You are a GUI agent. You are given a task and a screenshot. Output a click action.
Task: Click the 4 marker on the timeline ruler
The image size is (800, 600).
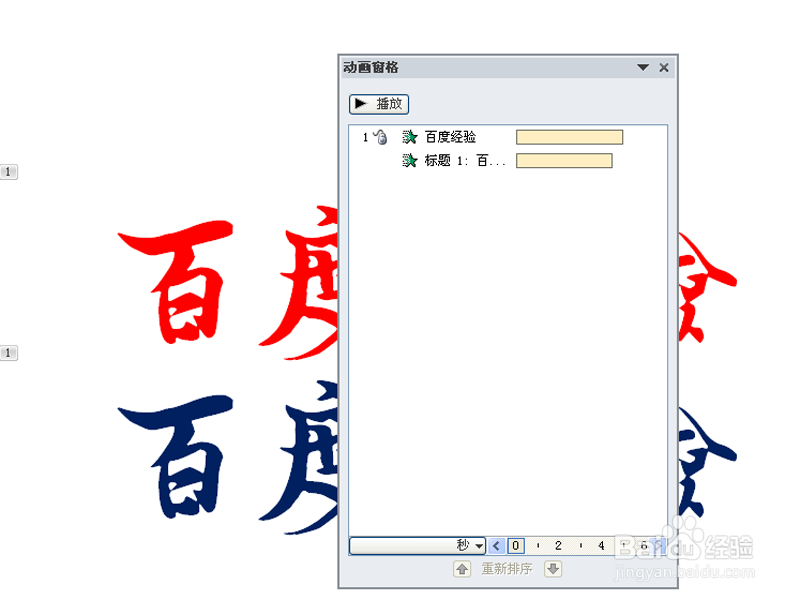pos(601,545)
